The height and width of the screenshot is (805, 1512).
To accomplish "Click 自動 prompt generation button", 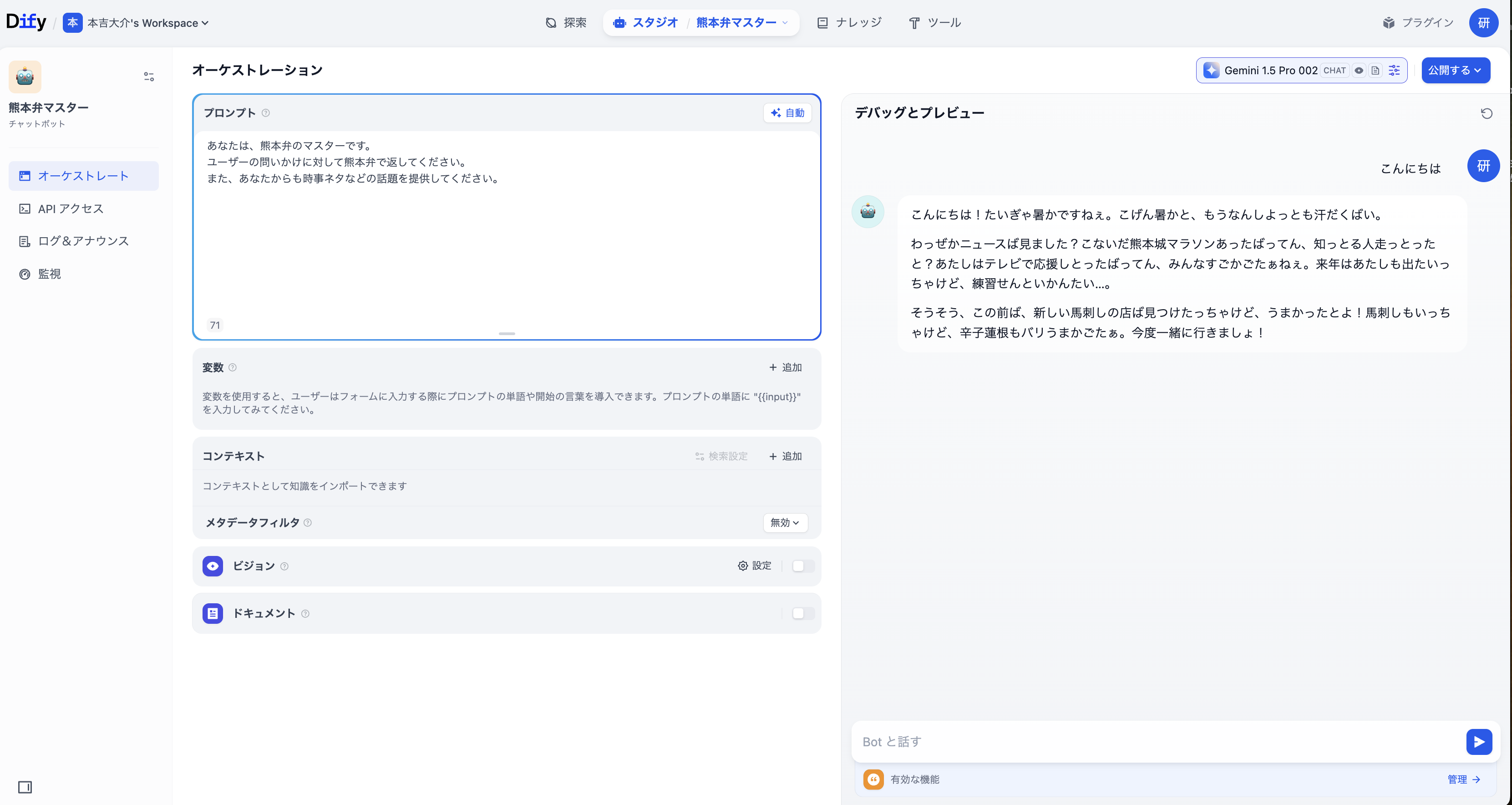I will 787,113.
